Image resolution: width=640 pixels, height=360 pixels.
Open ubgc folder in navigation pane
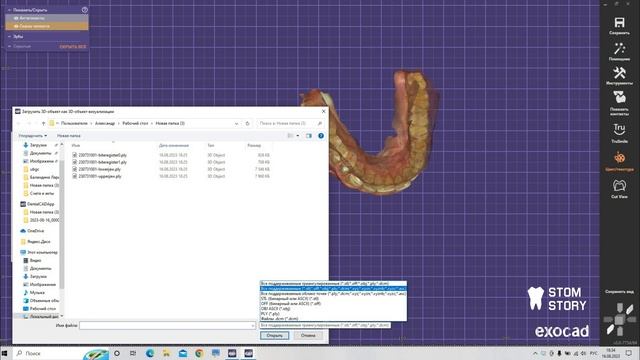coord(34,169)
